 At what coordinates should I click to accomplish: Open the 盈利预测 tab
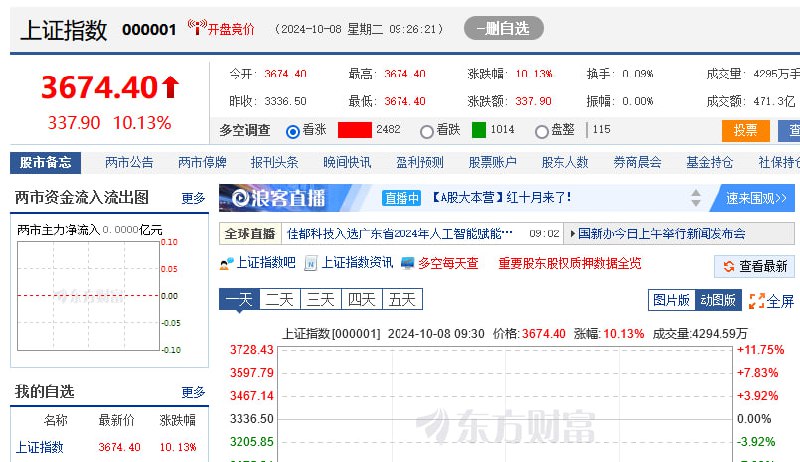[420, 163]
